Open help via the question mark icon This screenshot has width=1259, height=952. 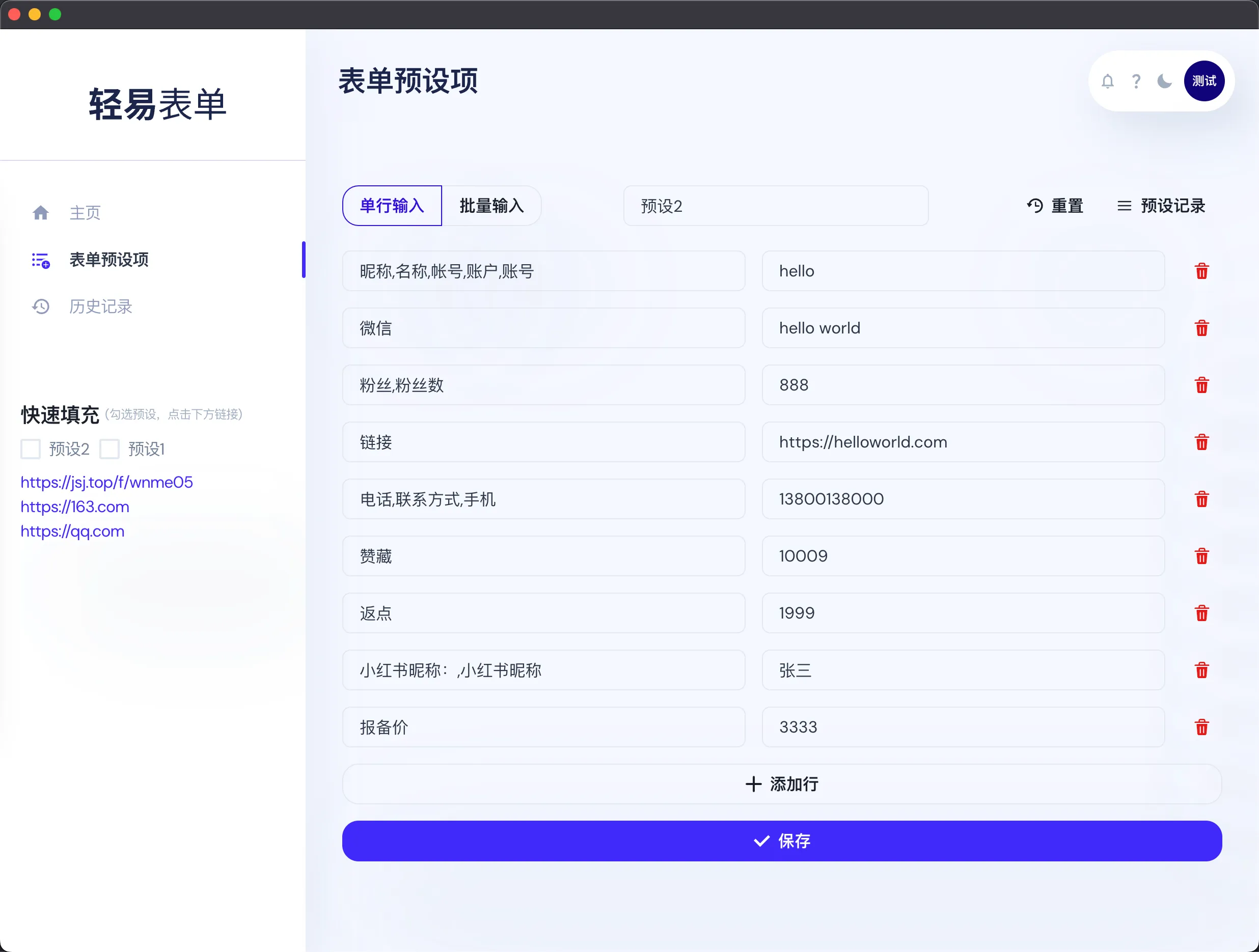click(x=1136, y=81)
